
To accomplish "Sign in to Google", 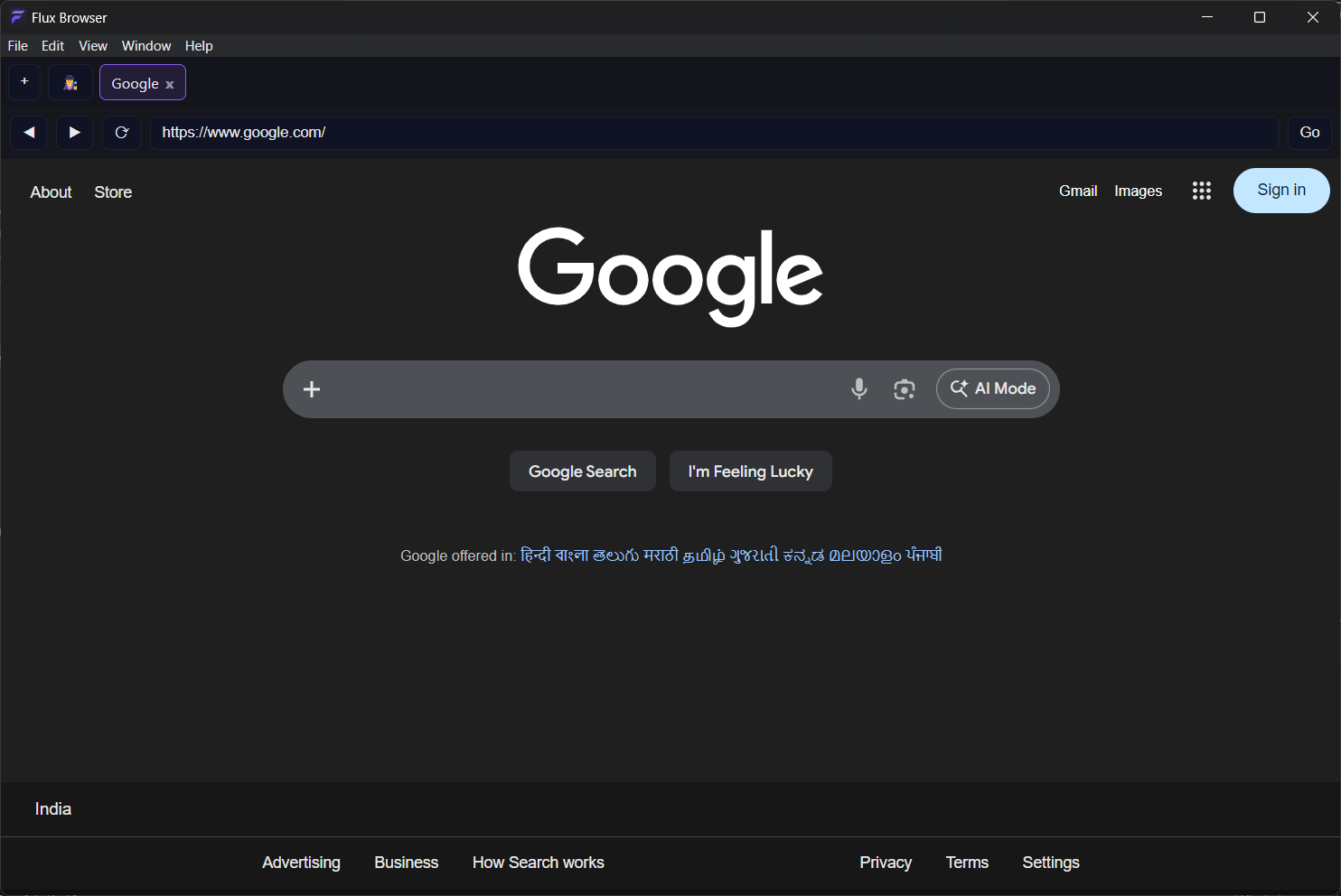I will (x=1280, y=190).
